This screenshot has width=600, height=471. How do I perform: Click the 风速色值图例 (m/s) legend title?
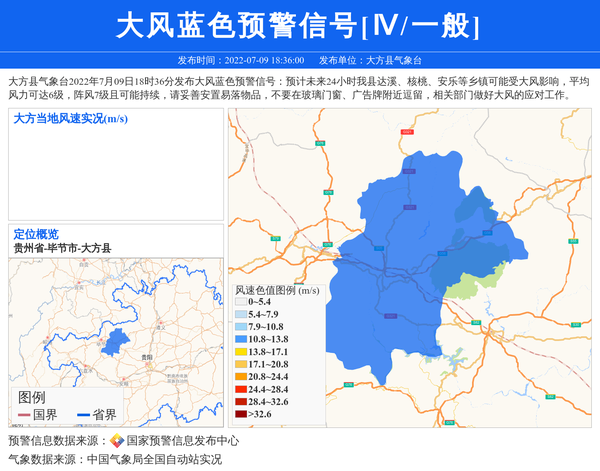tap(276, 290)
